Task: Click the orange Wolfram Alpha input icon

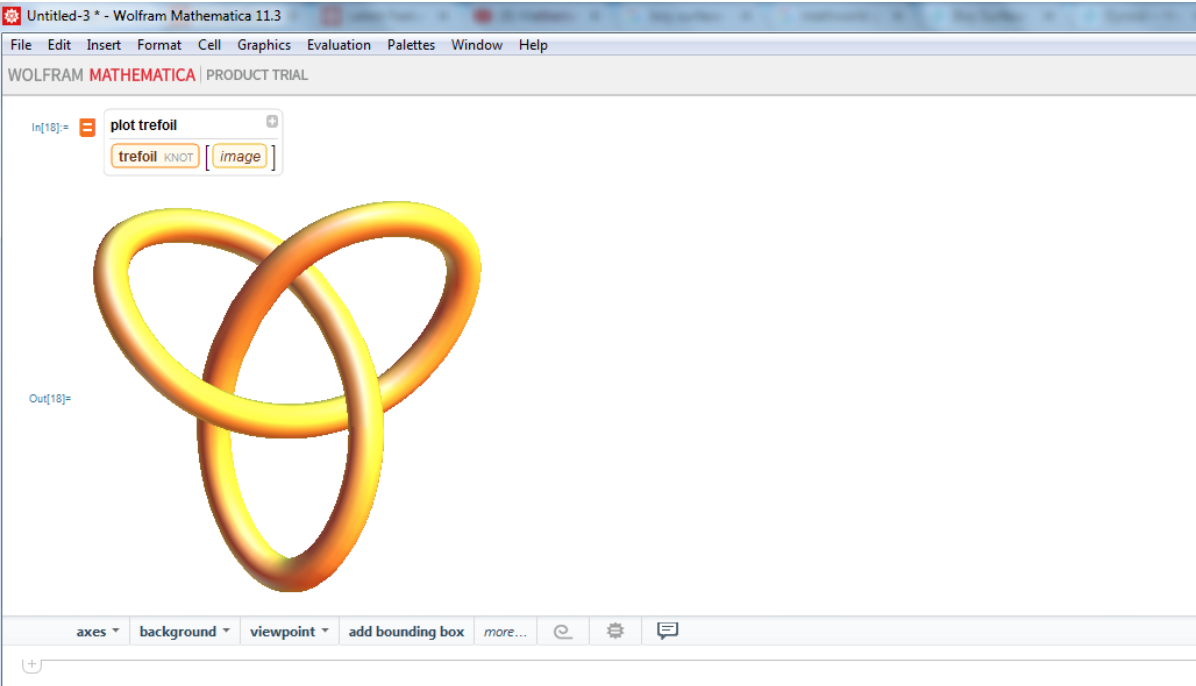Action: click(87, 127)
